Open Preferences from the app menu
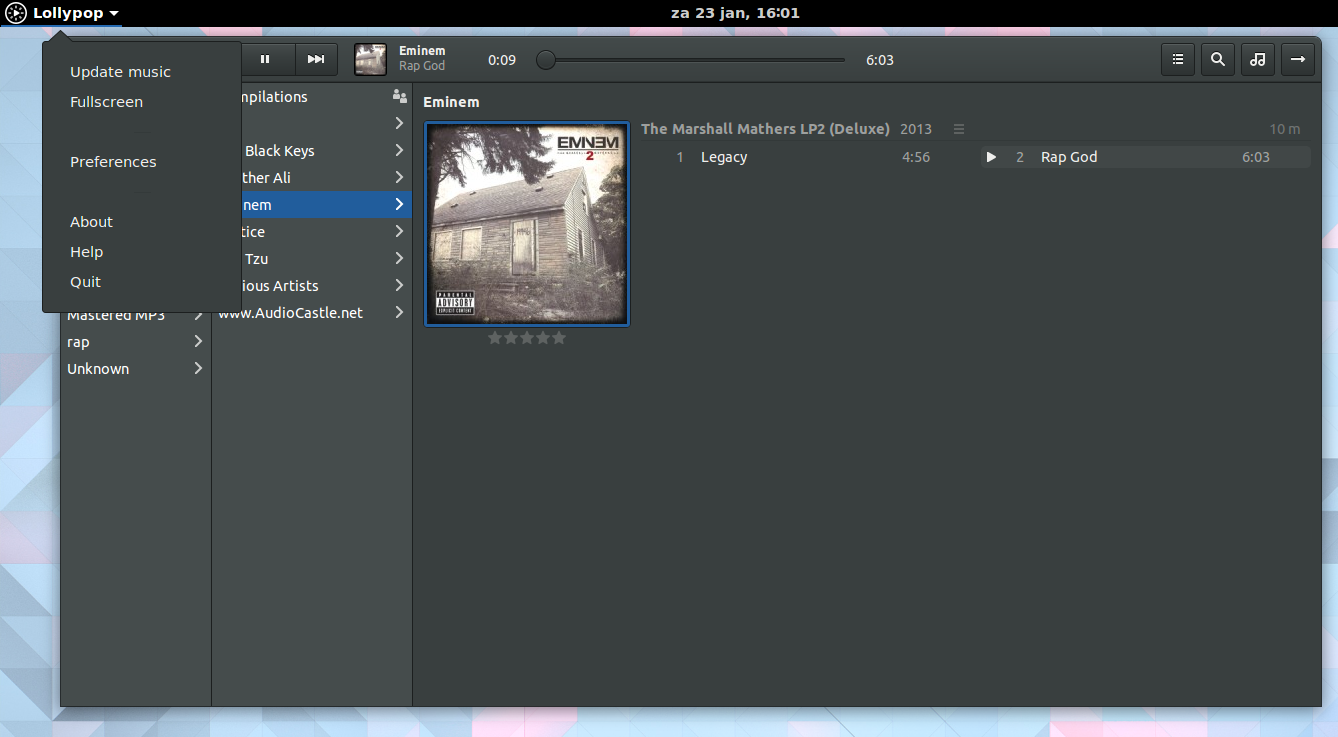The height and width of the screenshot is (737, 1338). 141,162
